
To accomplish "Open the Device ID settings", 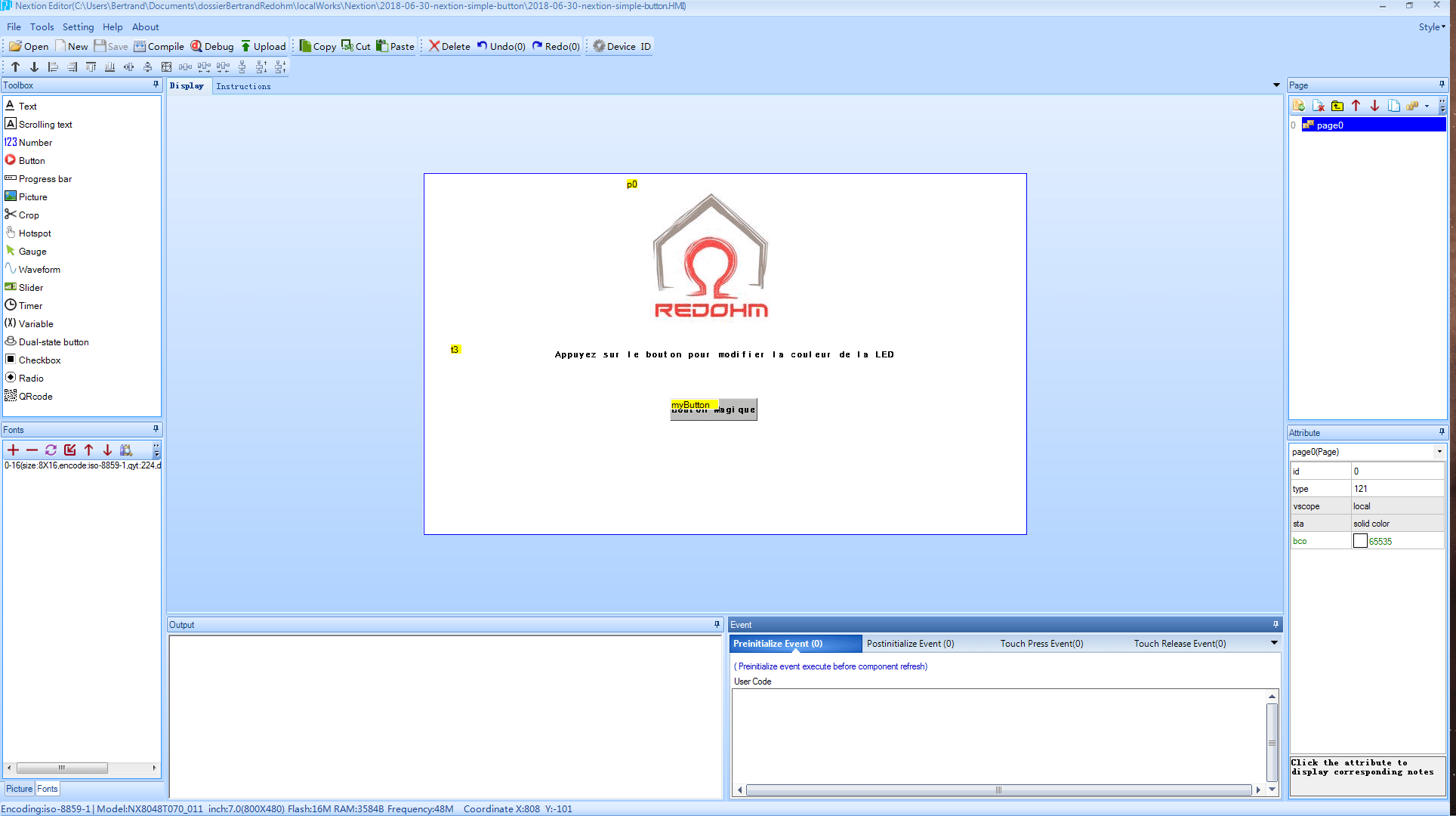I will click(622, 46).
